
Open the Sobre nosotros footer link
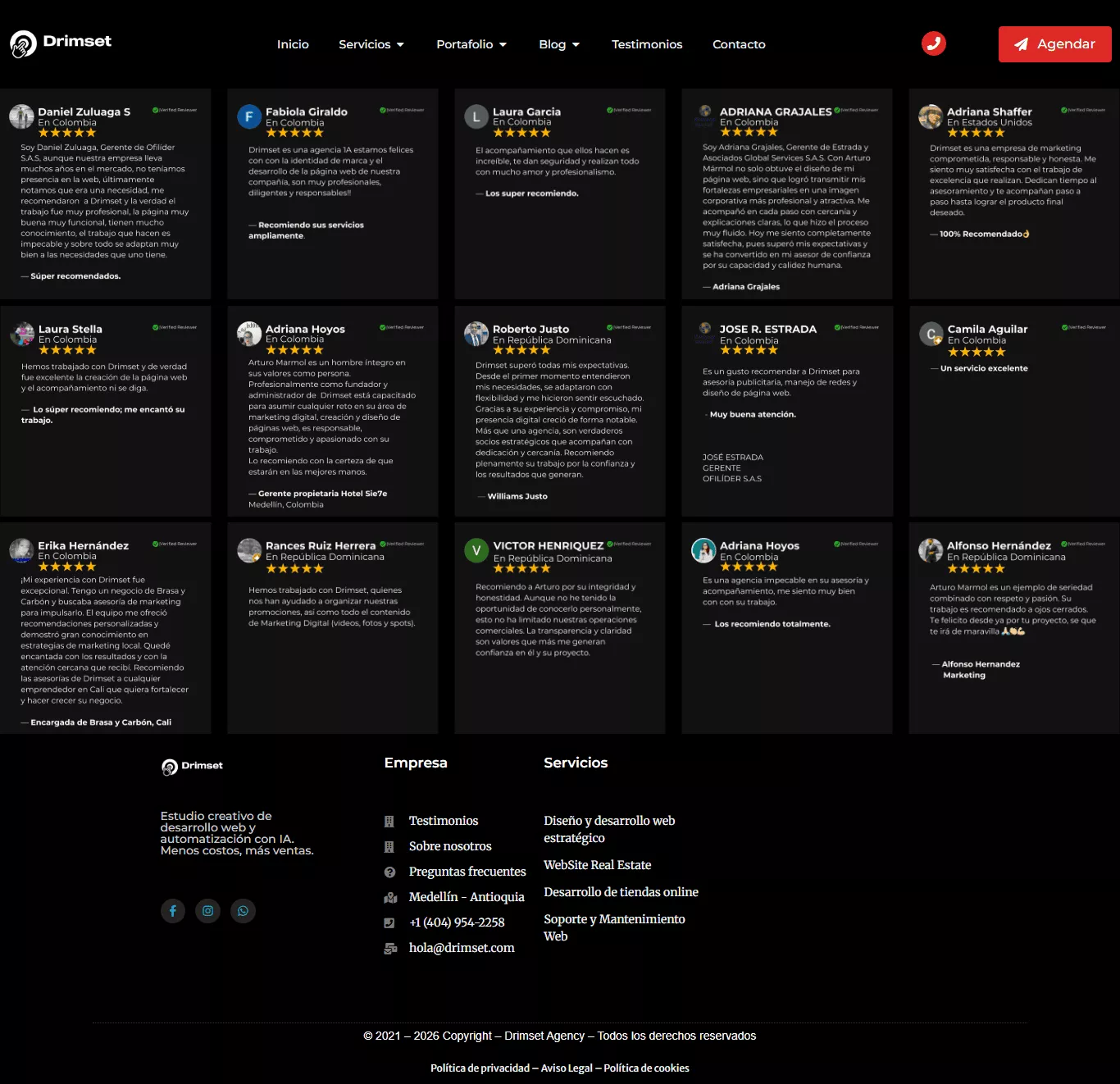pyautogui.click(x=450, y=846)
